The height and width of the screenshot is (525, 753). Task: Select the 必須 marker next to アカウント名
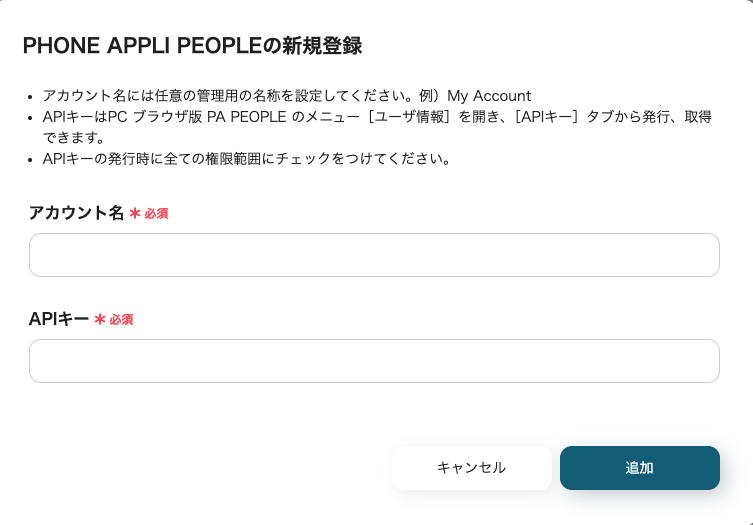tap(156, 214)
